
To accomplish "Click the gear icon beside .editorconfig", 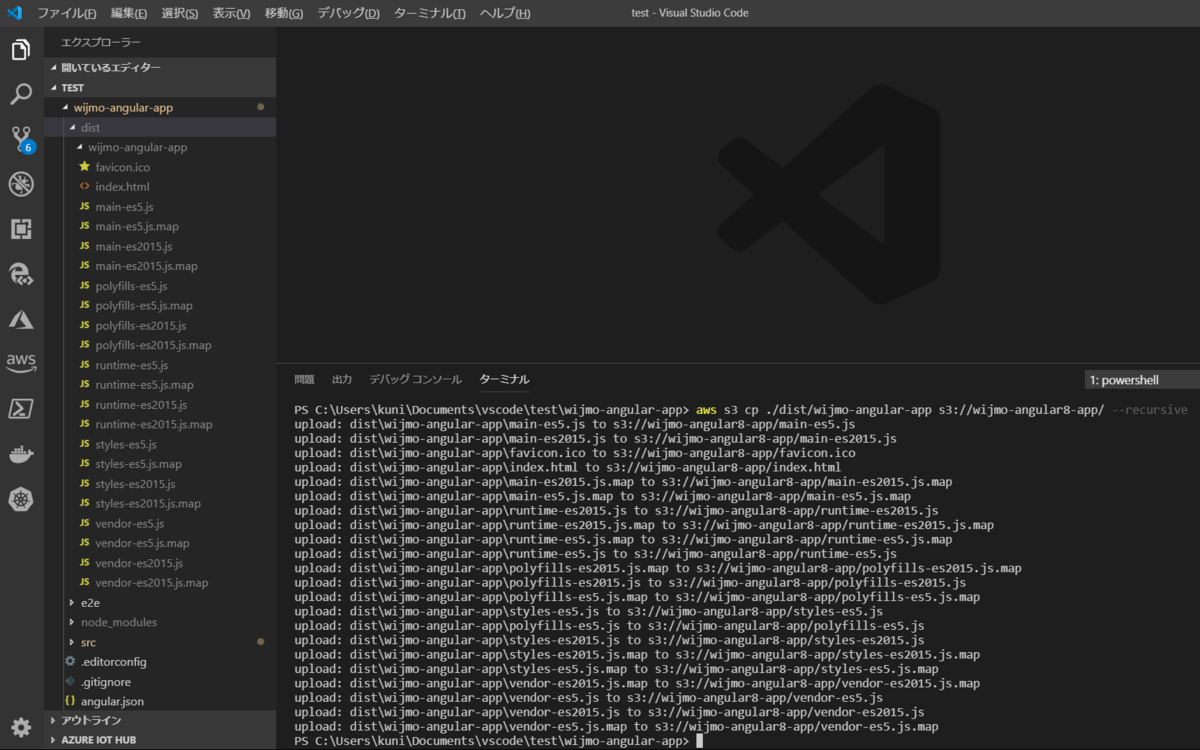I will click(70, 662).
